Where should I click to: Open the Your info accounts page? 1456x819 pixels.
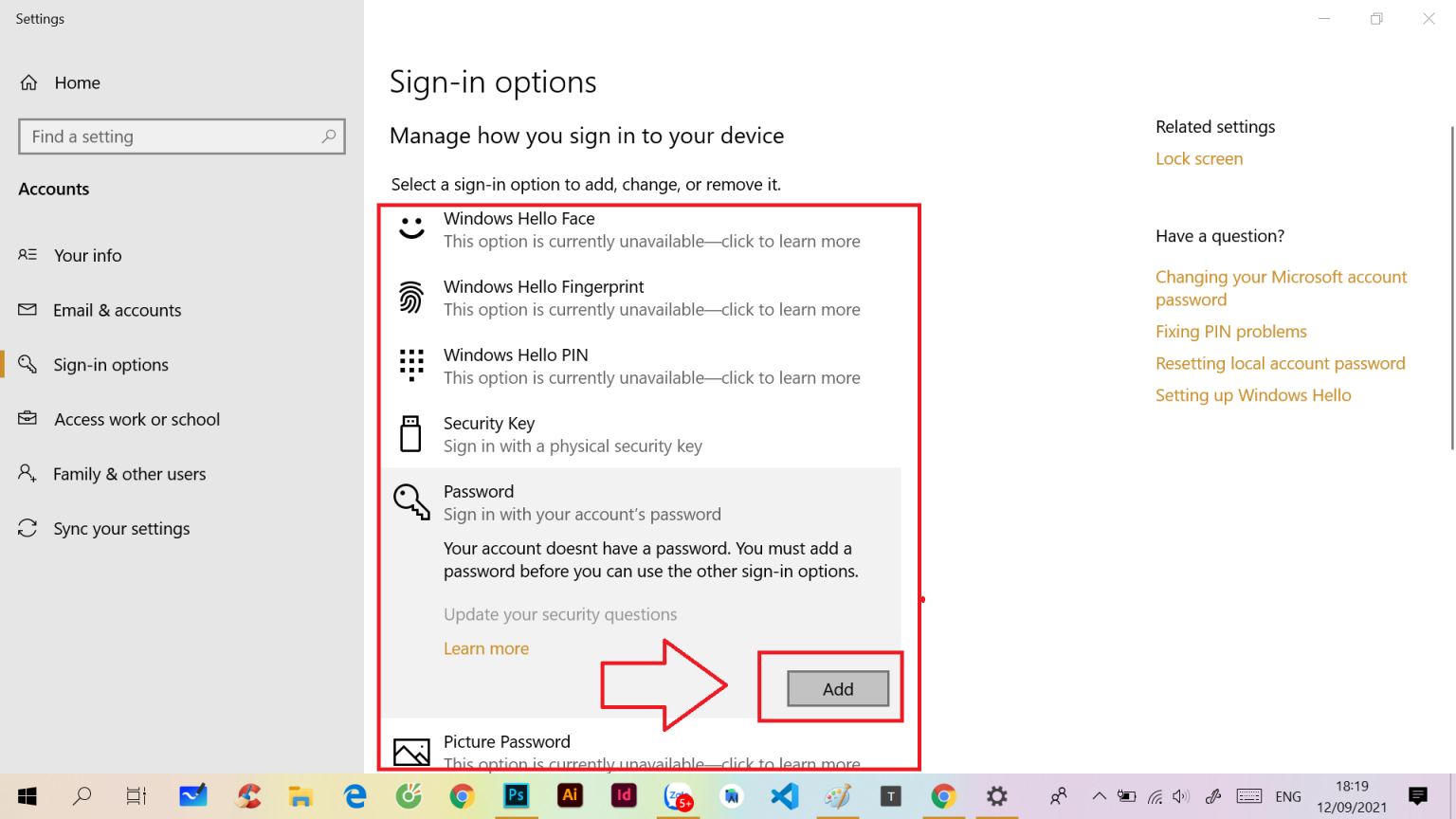[88, 255]
